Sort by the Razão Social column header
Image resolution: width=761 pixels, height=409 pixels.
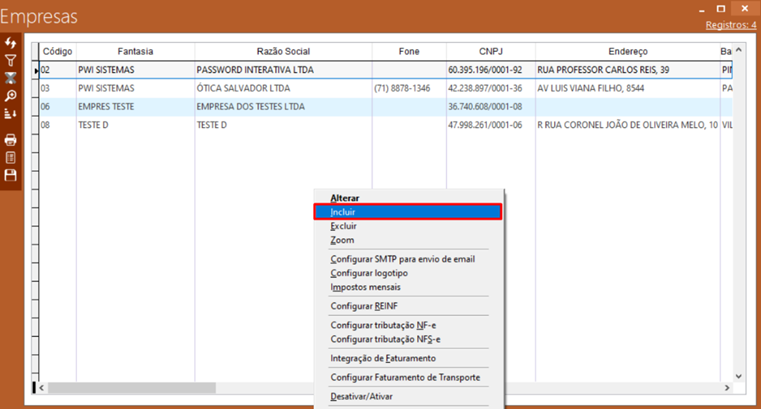tap(283, 51)
